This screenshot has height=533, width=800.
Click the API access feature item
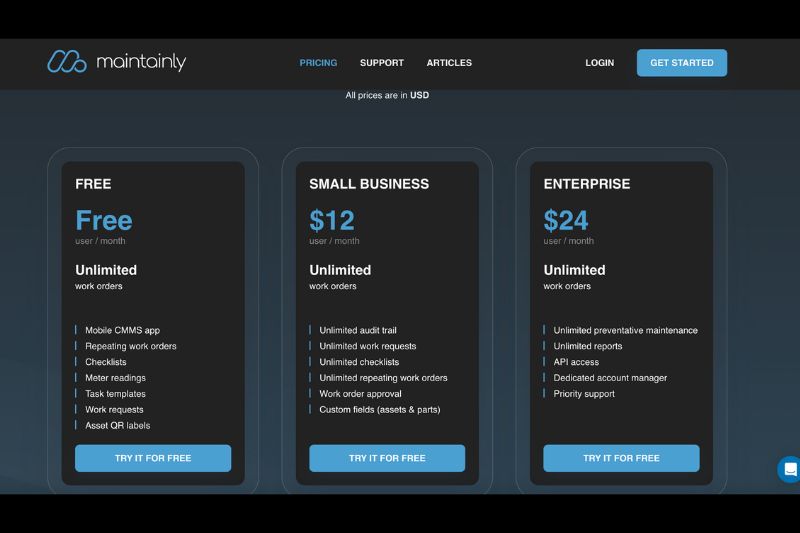coord(576,362)
